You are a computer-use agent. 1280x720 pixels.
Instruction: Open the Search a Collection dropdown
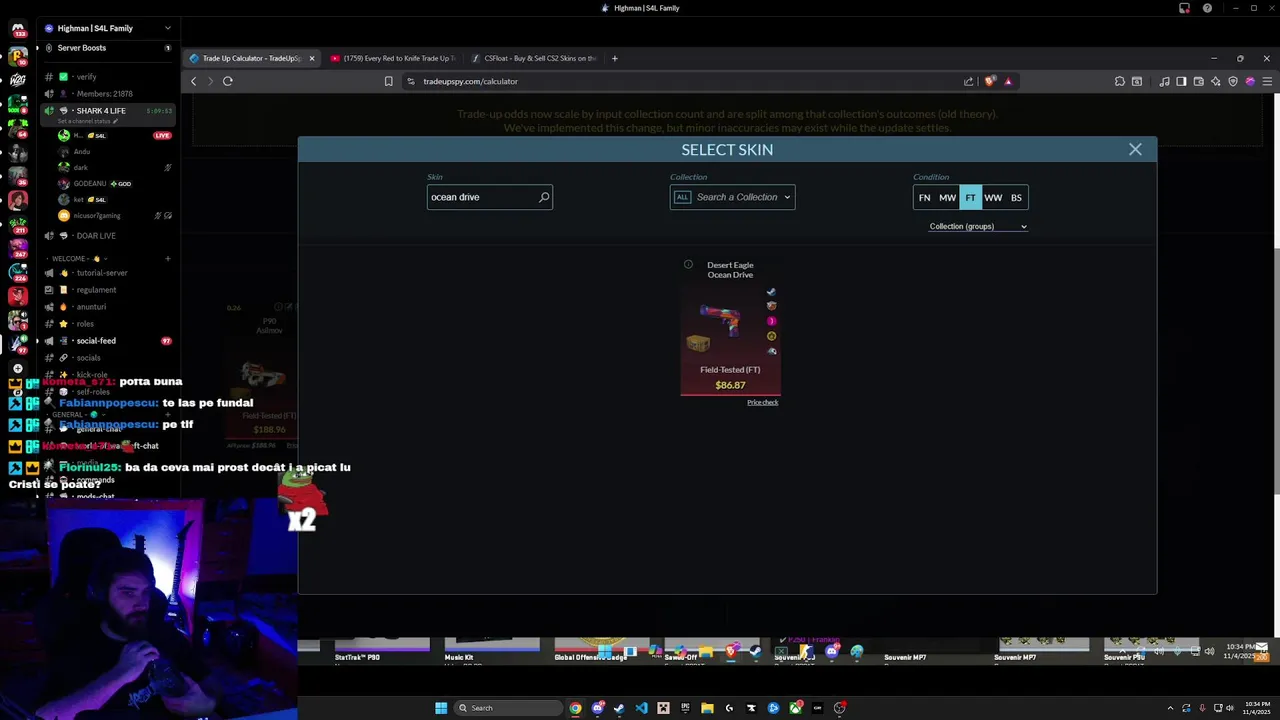(732, 197)
